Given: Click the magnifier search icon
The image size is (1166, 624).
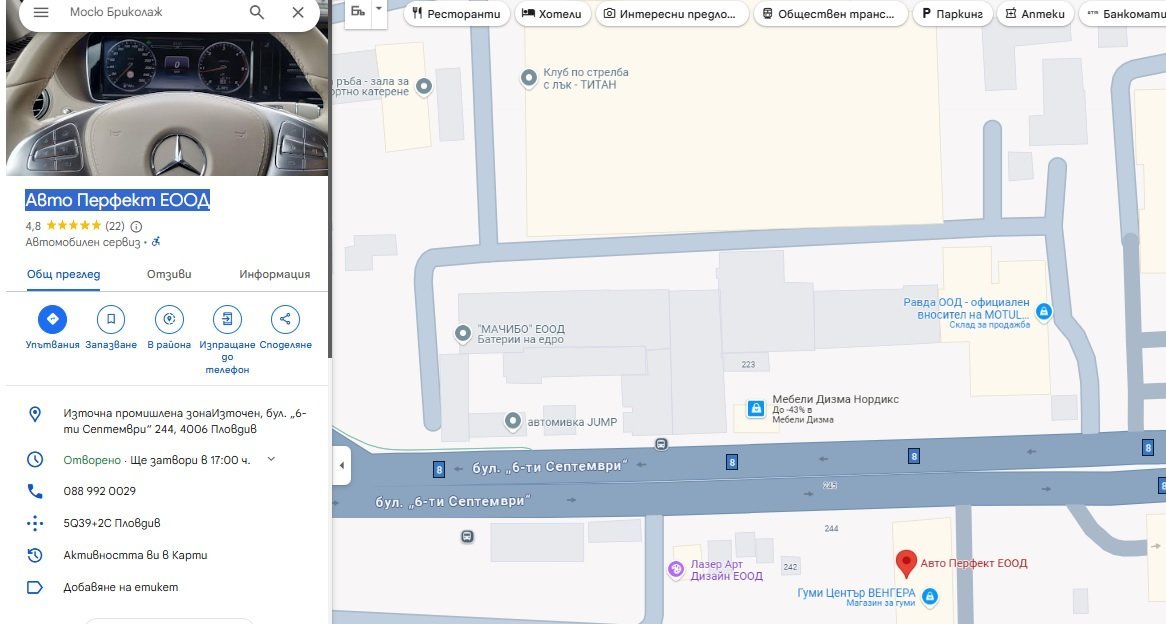Looking at the screenshot, I should (x=257, y=12).
